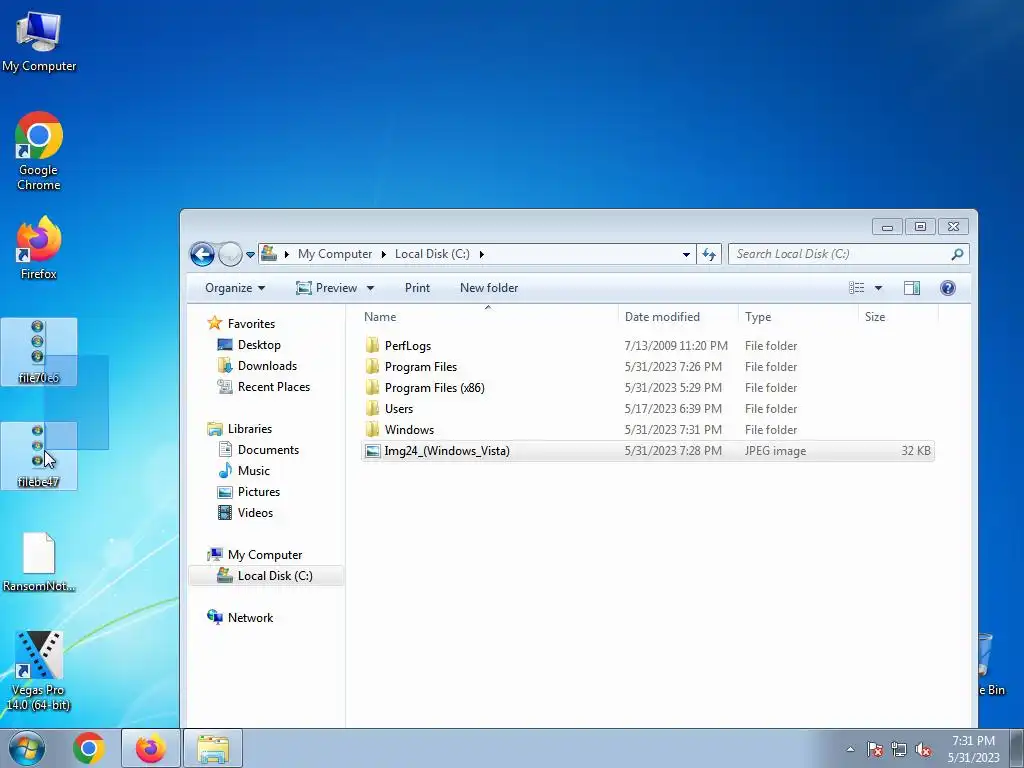Expand arrow after Local Disk (C:) breadcrumb
This screenshot has height=768, width=1024.
coord(482,254)
